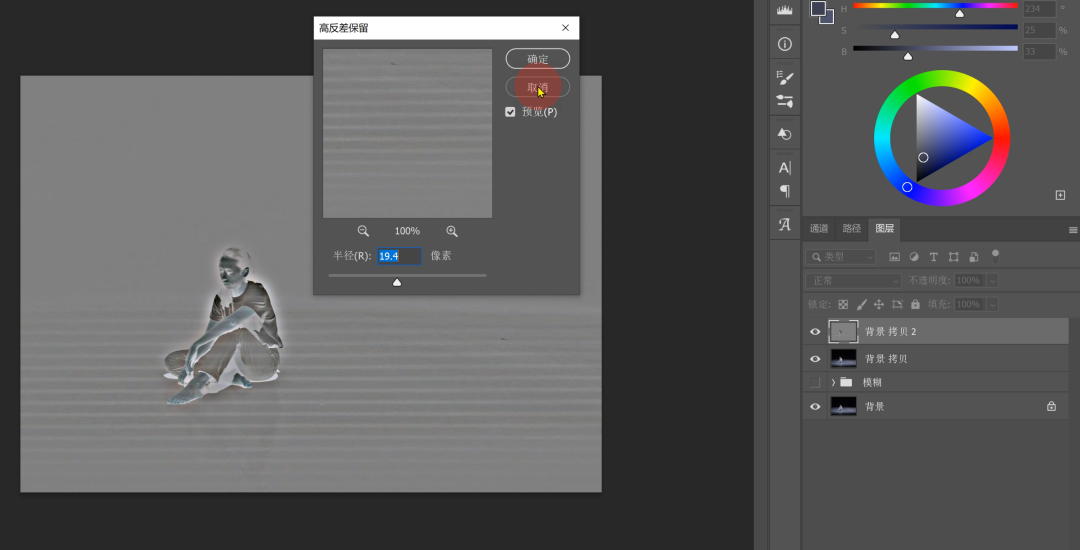Open the 类型 filter dropdown
1080x550 pixels.
point(840,257)
